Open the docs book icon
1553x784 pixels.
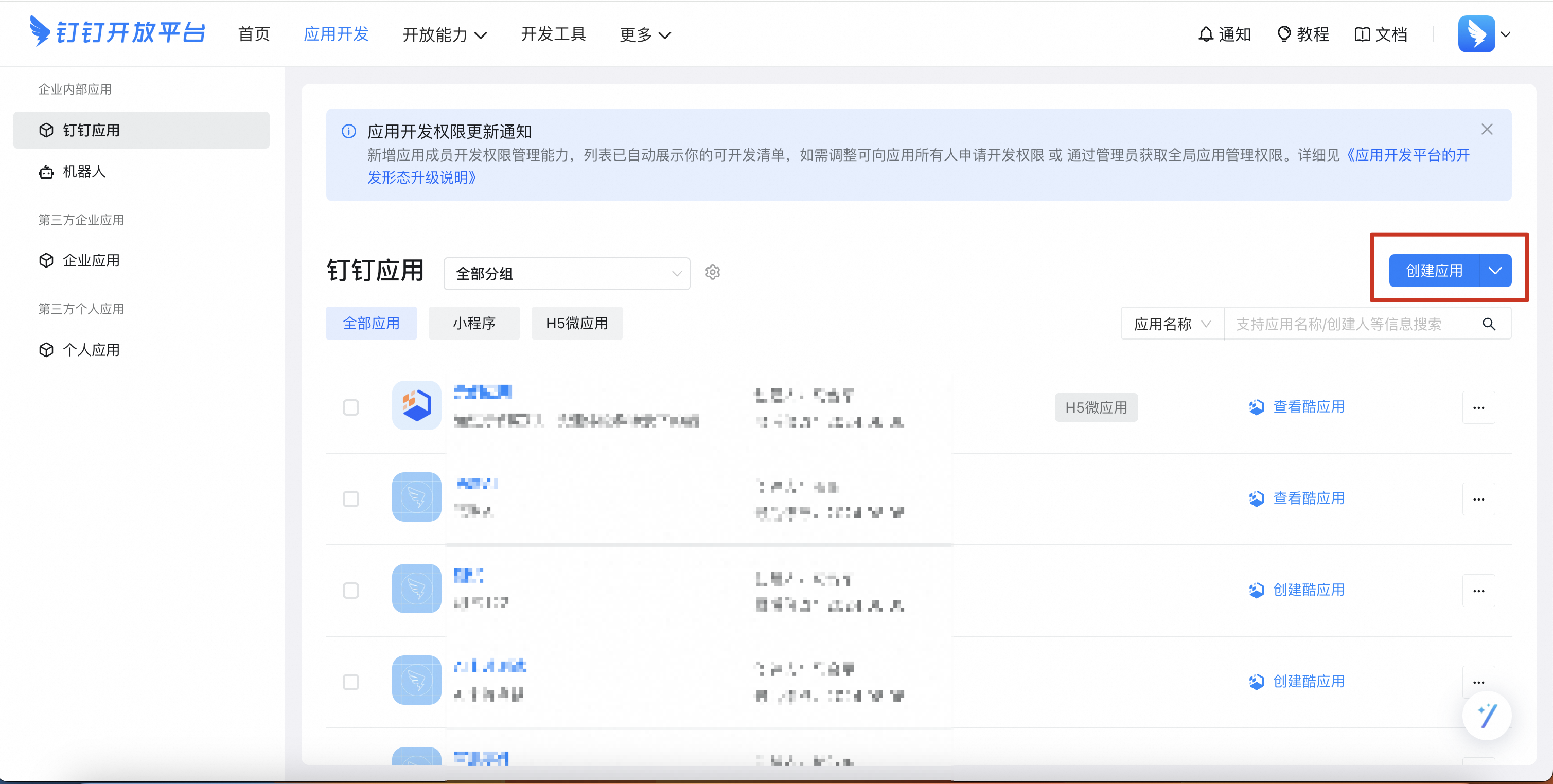coord(1362,34)
